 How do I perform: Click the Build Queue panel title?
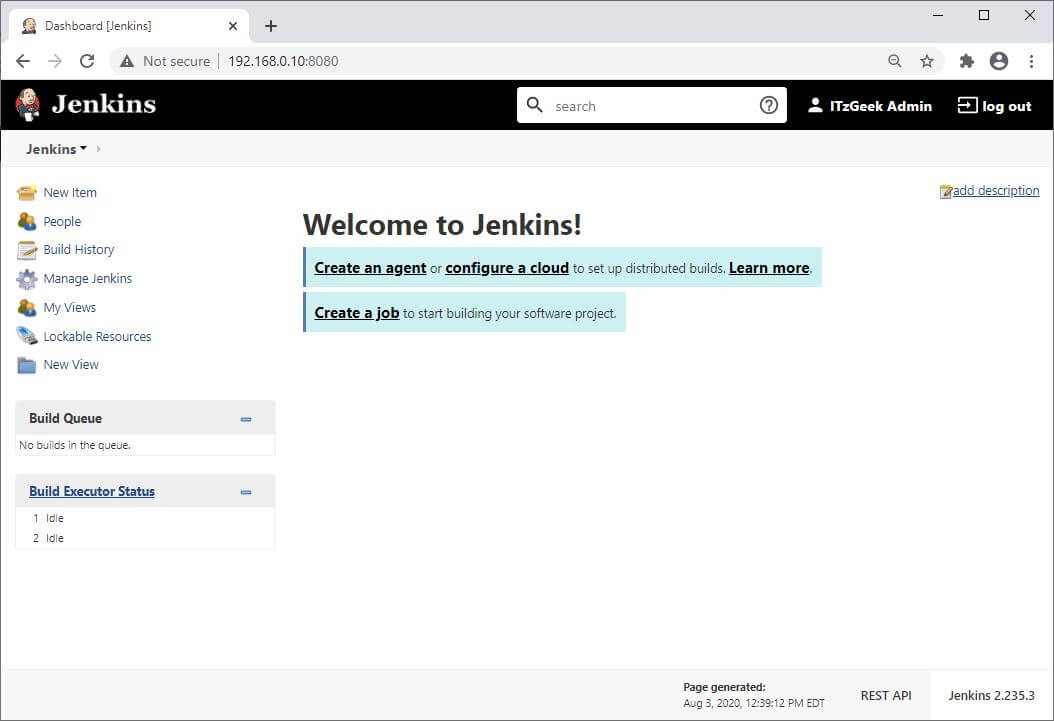[65, 419]
